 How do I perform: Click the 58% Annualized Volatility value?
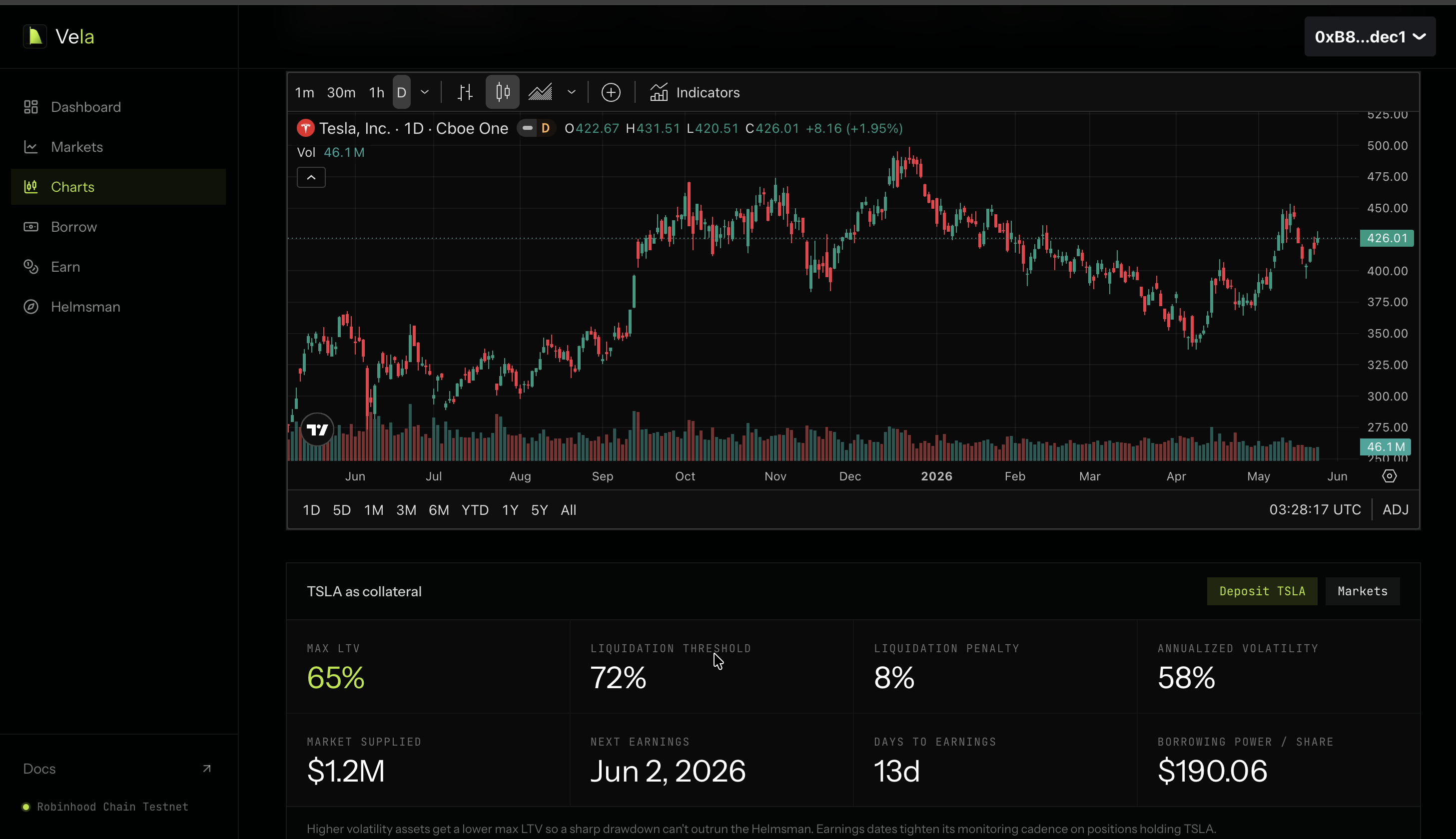1187,678
